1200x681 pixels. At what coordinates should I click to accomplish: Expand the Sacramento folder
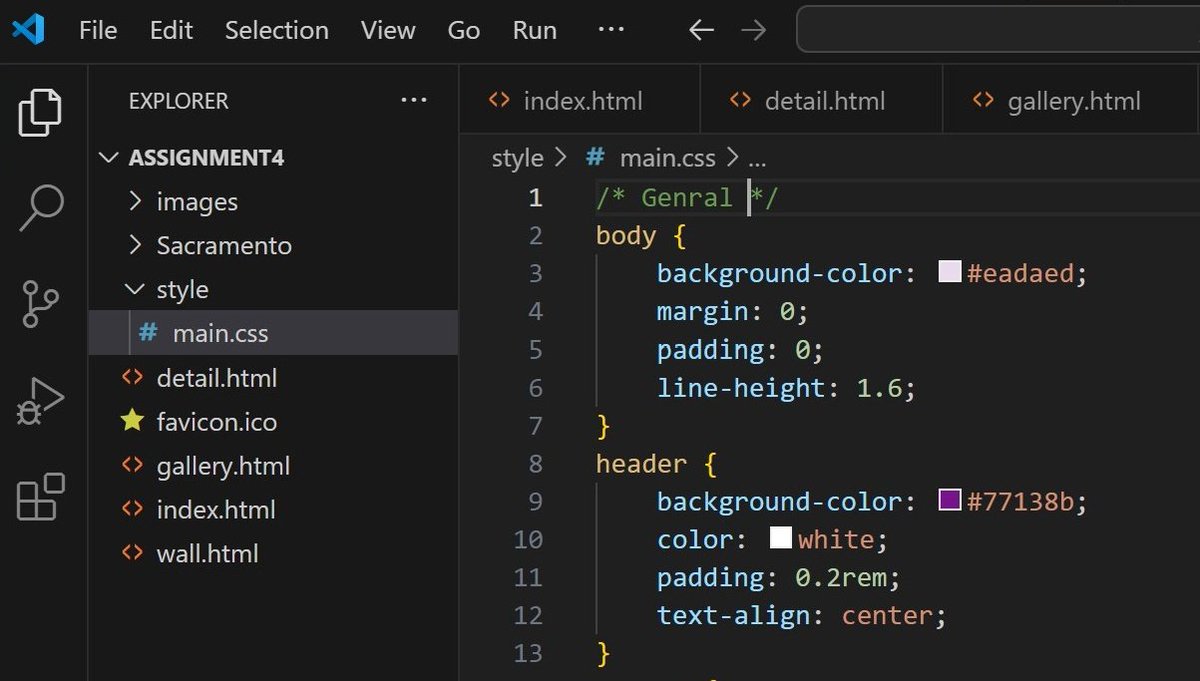coord(273,246)
